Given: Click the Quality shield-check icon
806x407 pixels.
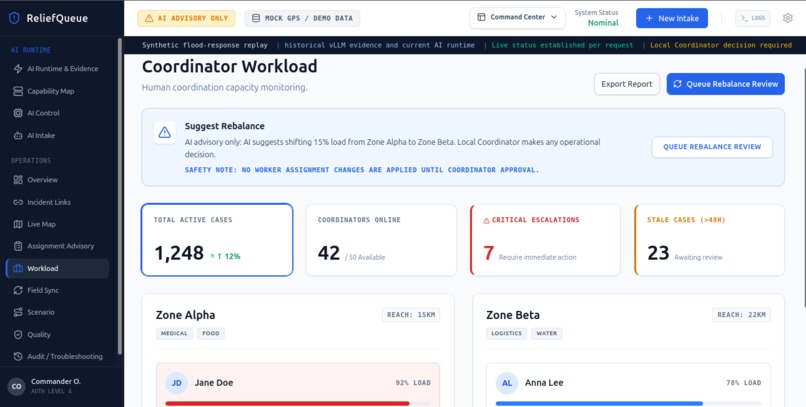Looking at the screenshot, I should pyautogui.click(x=18, y=335).
